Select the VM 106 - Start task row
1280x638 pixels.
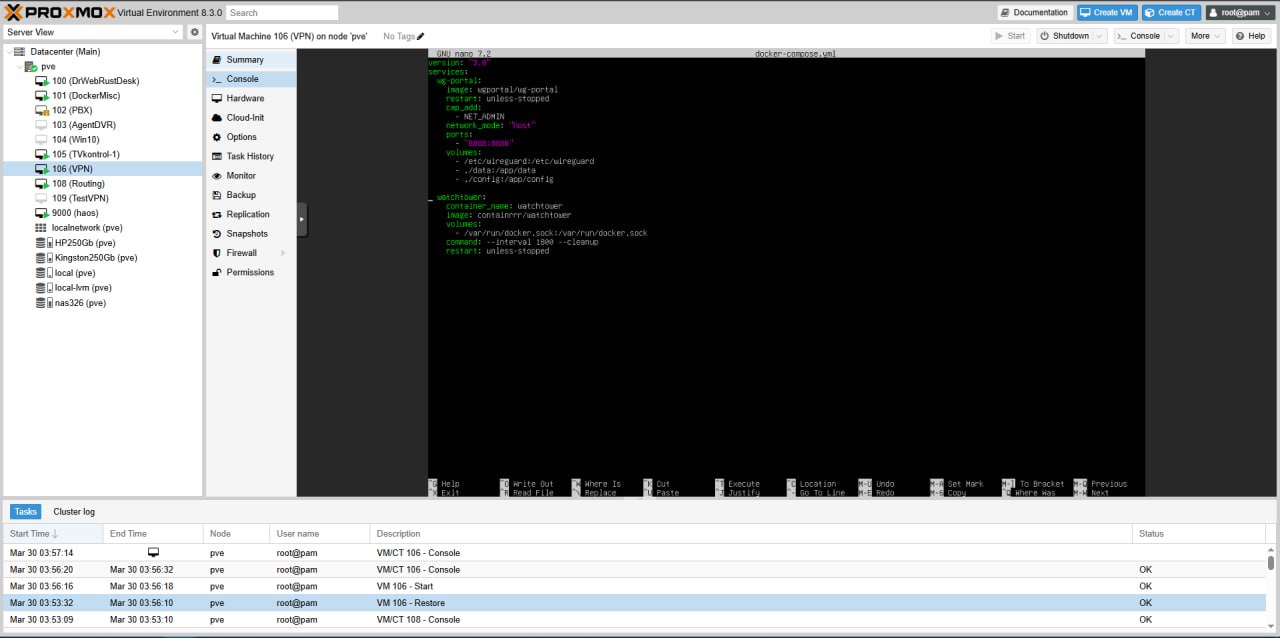point(635,586)
